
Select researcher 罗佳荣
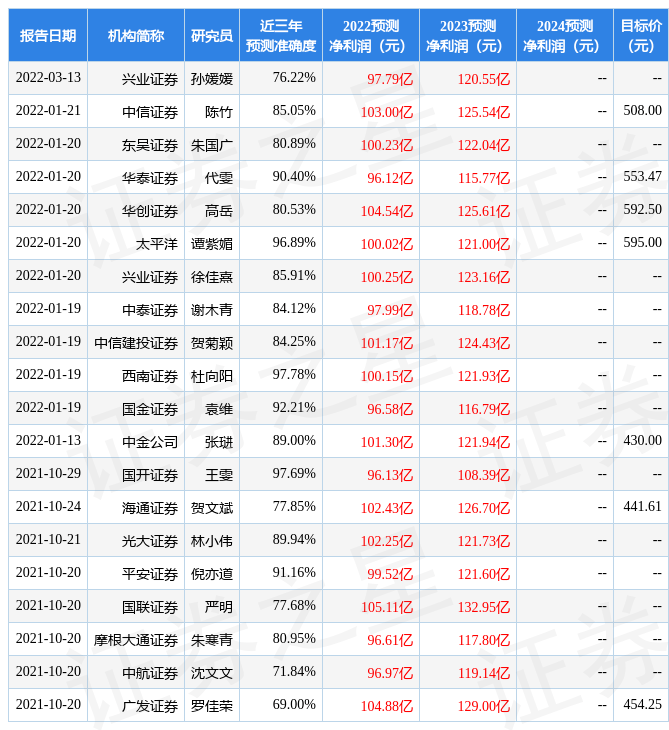click(x=212, y=706)
